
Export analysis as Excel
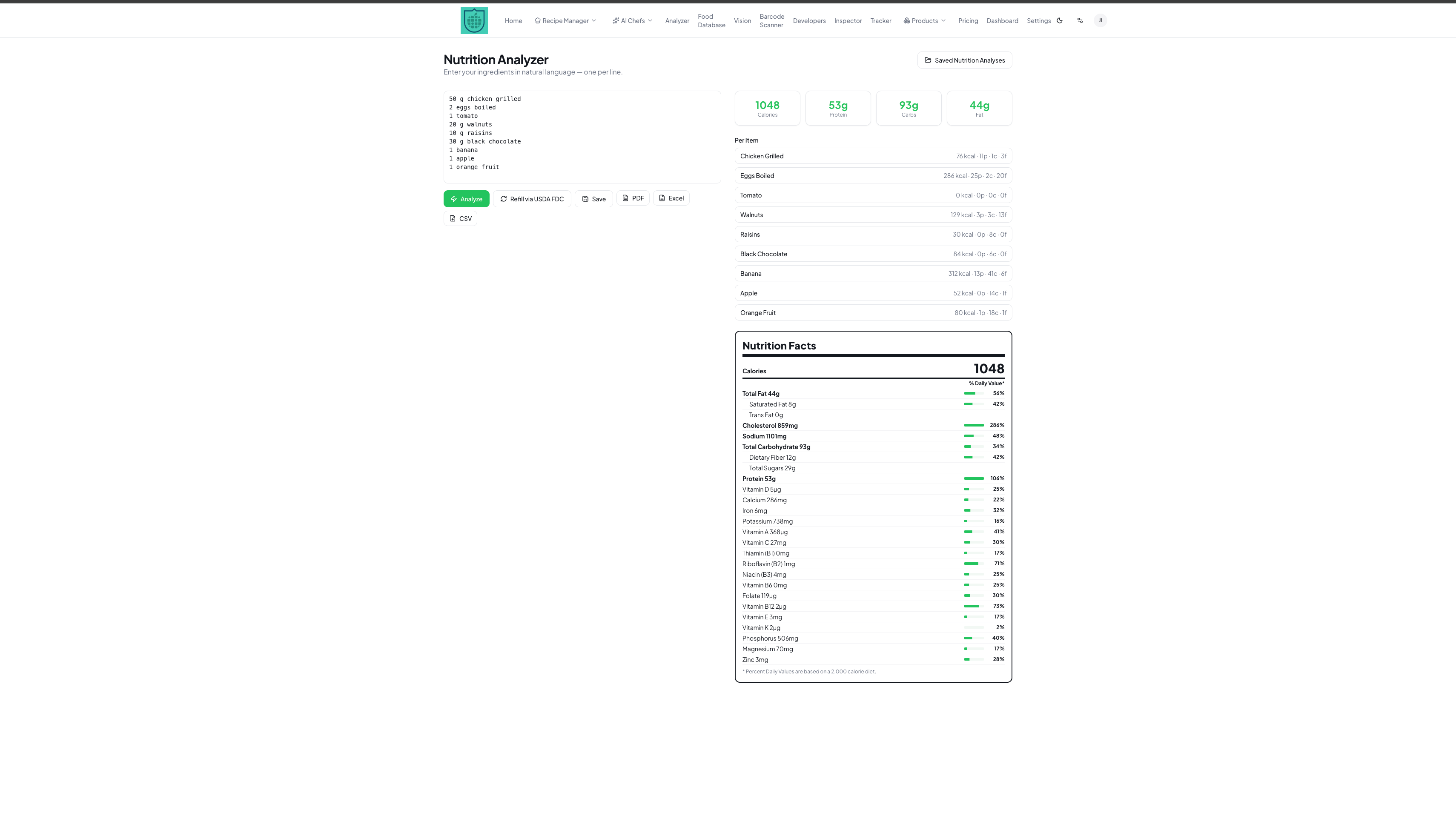[671, 198]
